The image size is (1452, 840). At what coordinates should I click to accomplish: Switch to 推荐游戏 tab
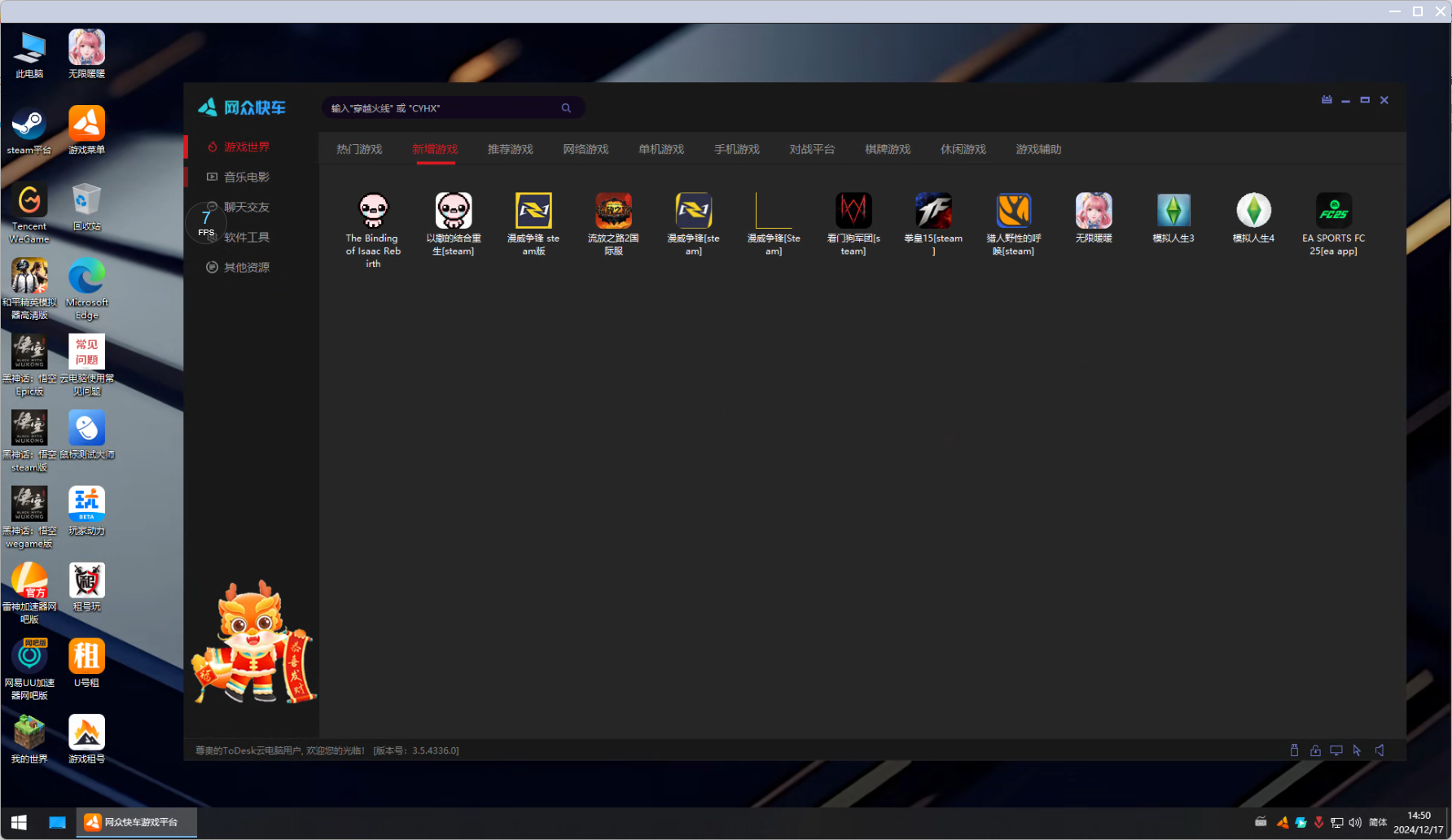[x=510, y=149]
